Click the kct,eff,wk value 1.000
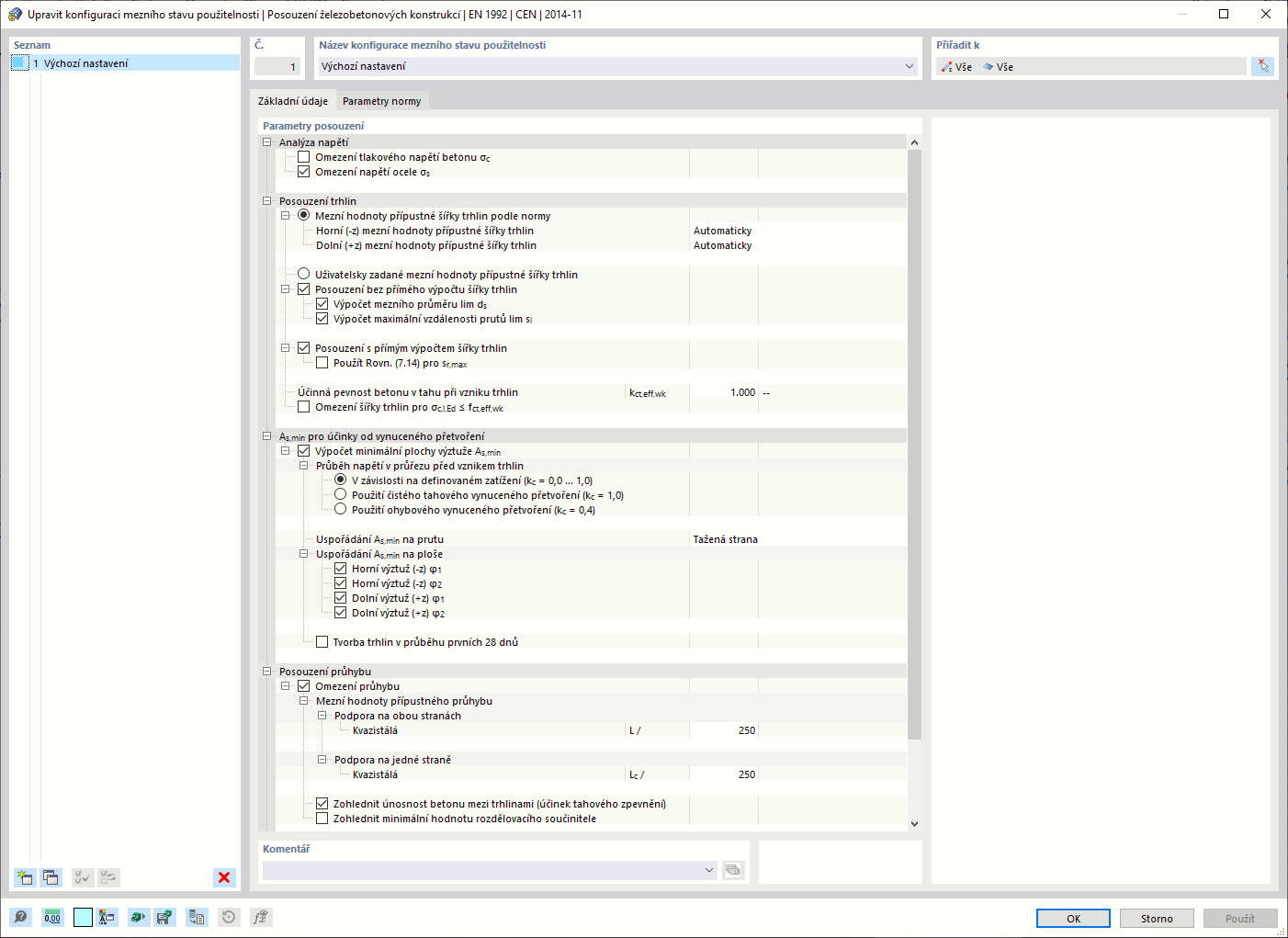 tap(723, 392)
